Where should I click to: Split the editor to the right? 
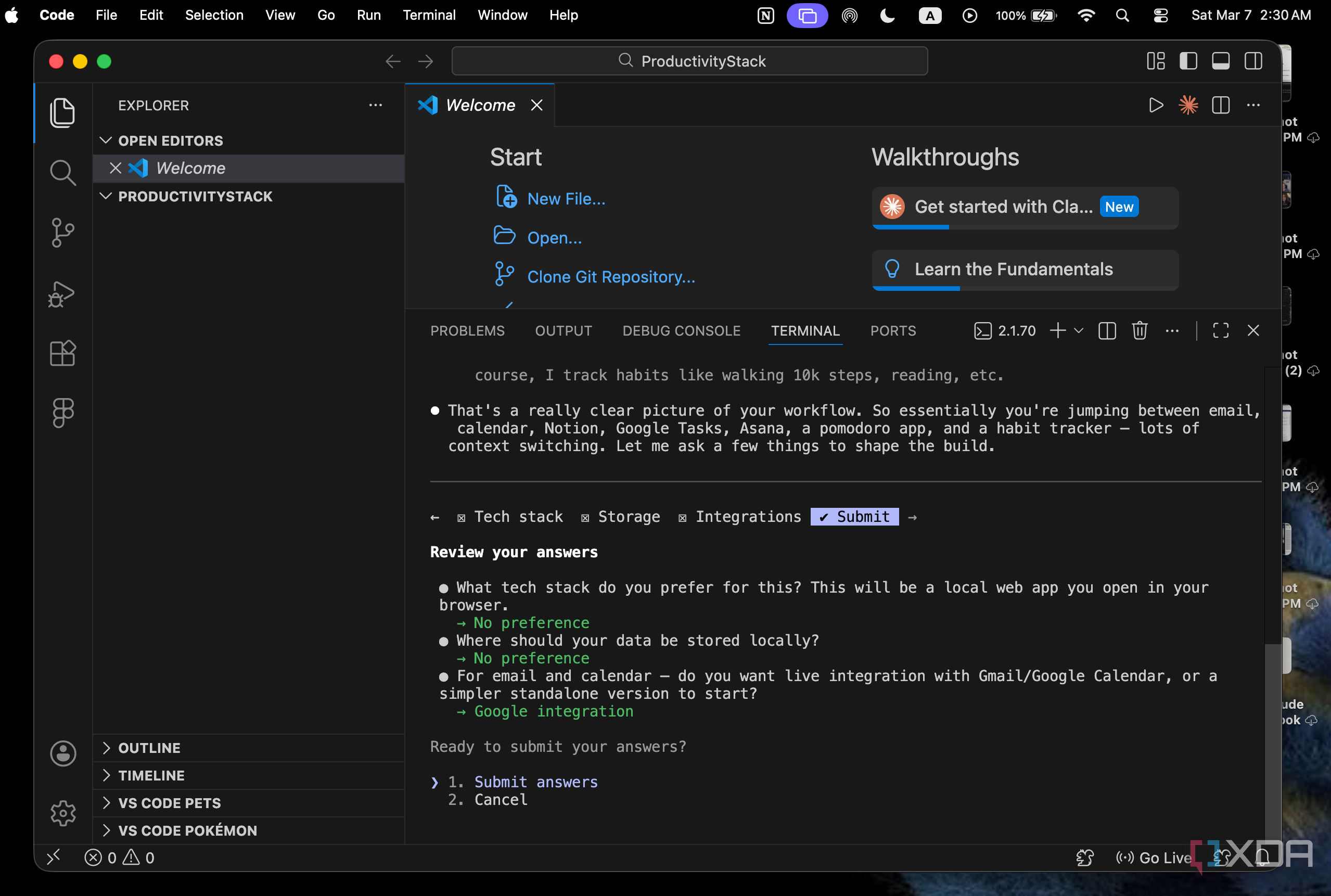[1221, 105]
